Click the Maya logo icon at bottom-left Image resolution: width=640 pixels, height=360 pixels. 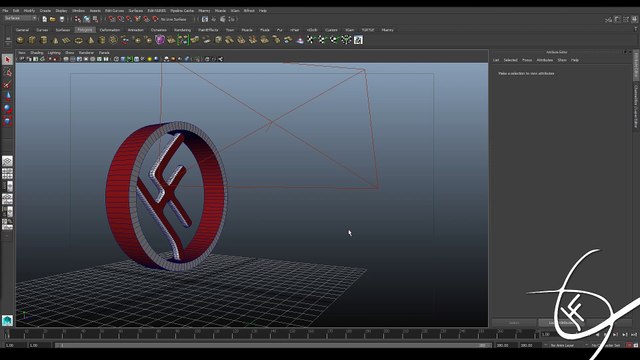pos(7,320)
